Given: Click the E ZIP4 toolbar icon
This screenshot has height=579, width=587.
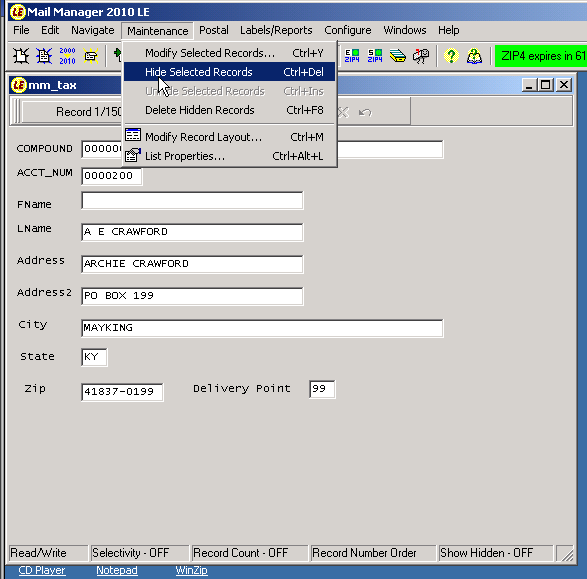Looking at the screenshot, I should 352,56.
